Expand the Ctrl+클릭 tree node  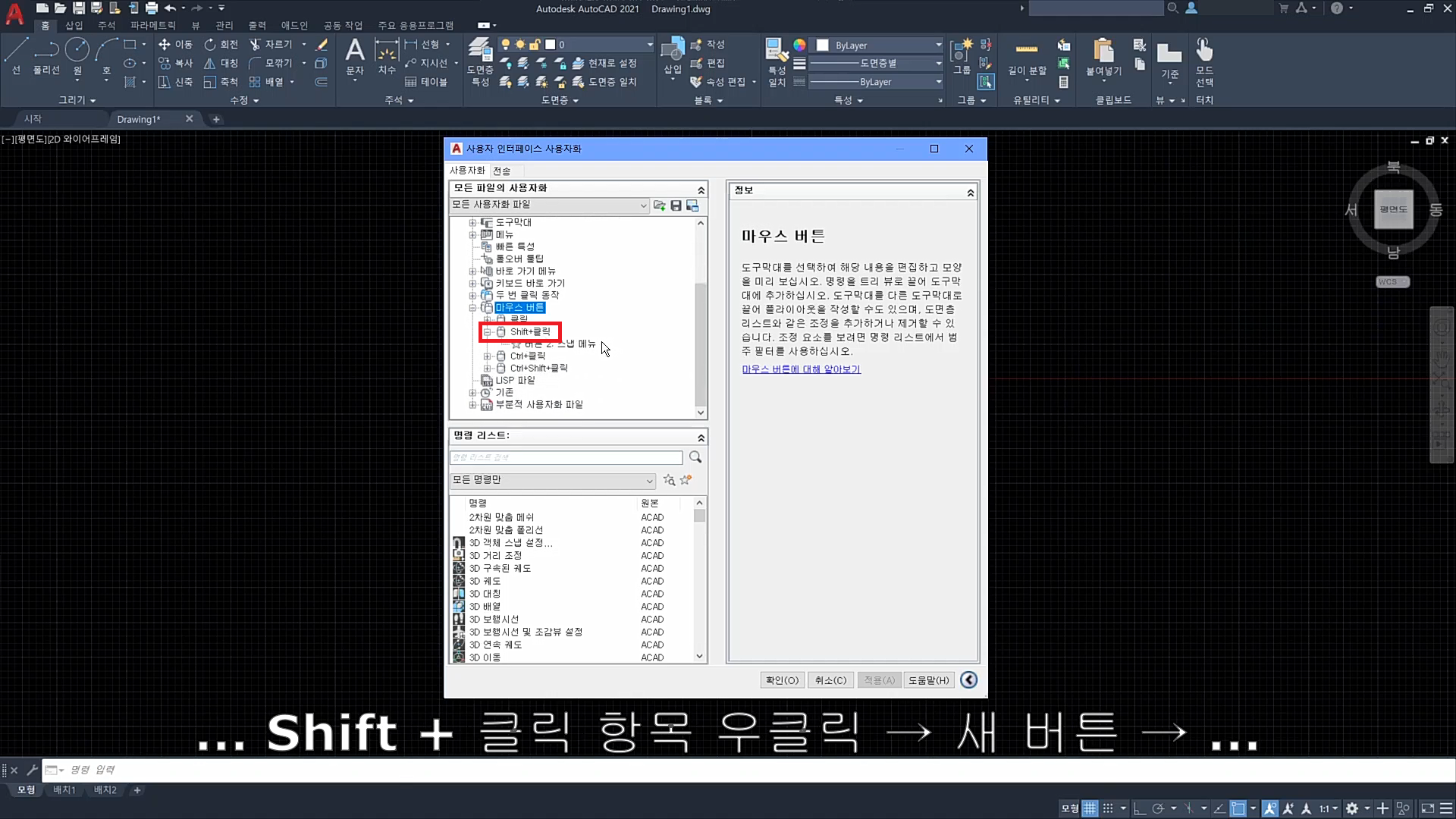488,356
